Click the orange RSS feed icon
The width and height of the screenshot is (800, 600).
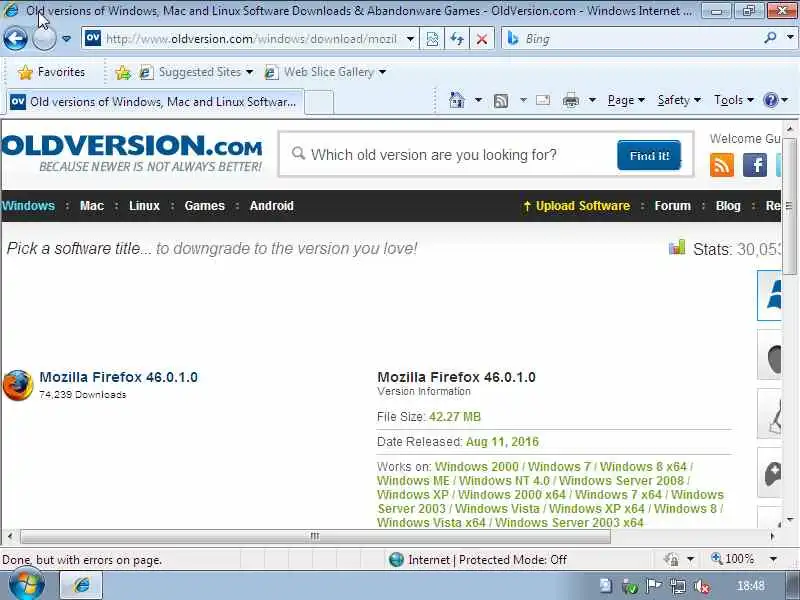(721, 165)
